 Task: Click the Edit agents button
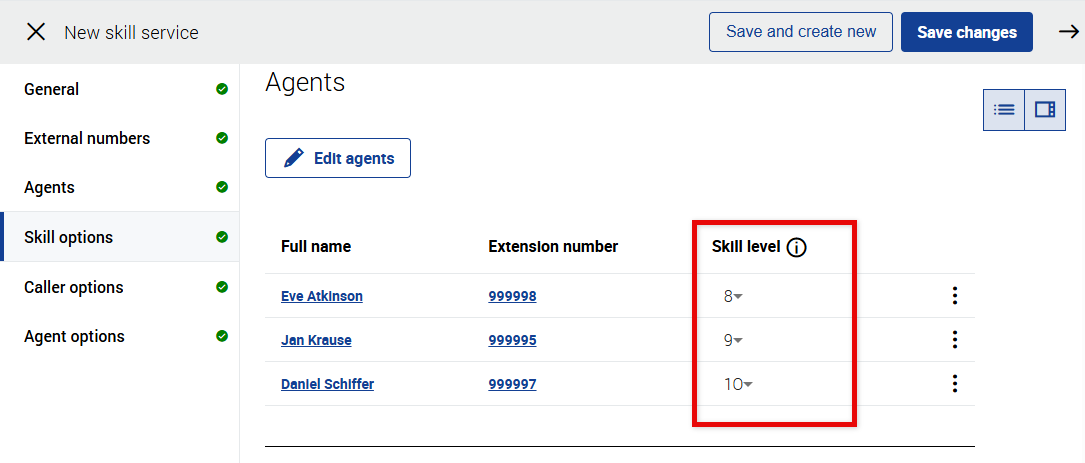pyautogui.click(x=338, y=158)
